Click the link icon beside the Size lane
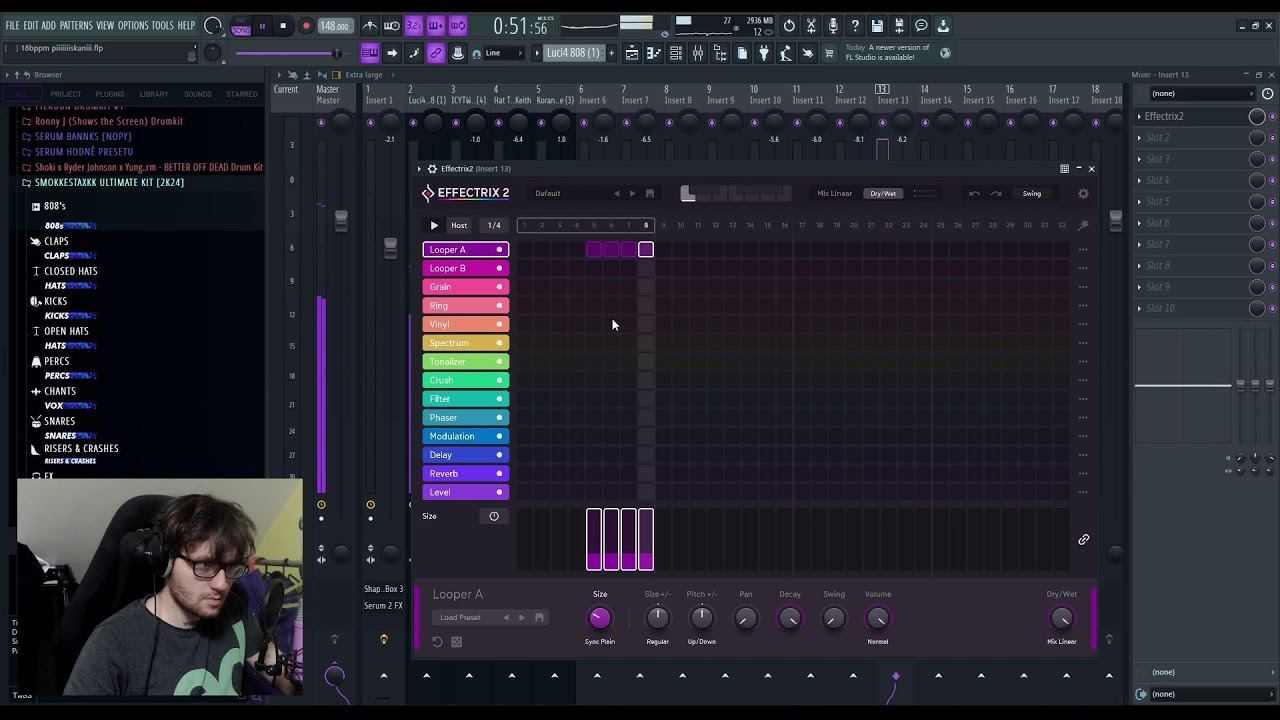 click(x=1083, y=540)
